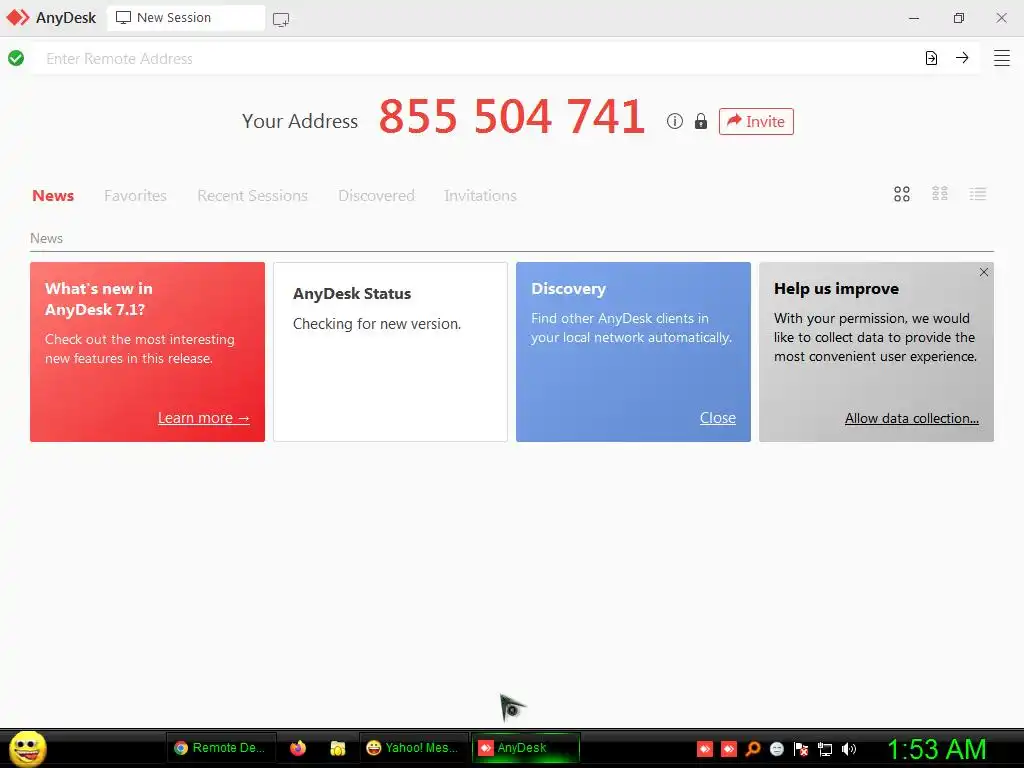Click Close link on Discovery card
The height and width of the screenshot is (768, 1024).
pyautogui.click(x=718, y=418)
